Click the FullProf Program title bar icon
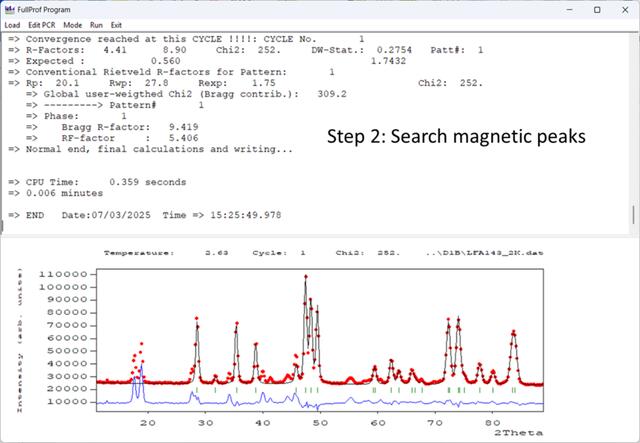The height and width of the screenshot is (443, 640). (x=10, y=9)
